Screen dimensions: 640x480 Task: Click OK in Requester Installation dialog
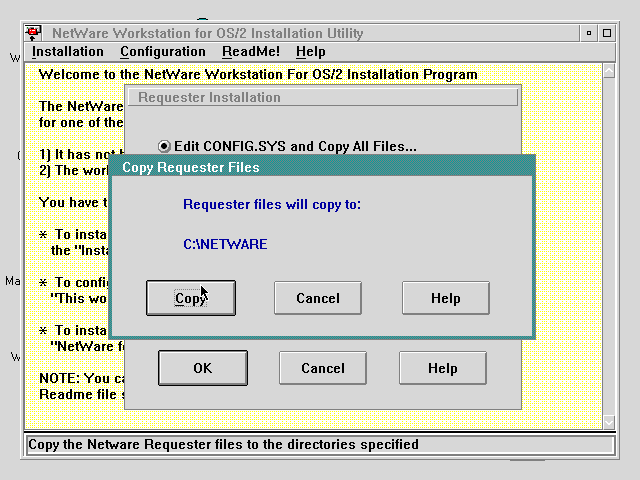[203, 368]
